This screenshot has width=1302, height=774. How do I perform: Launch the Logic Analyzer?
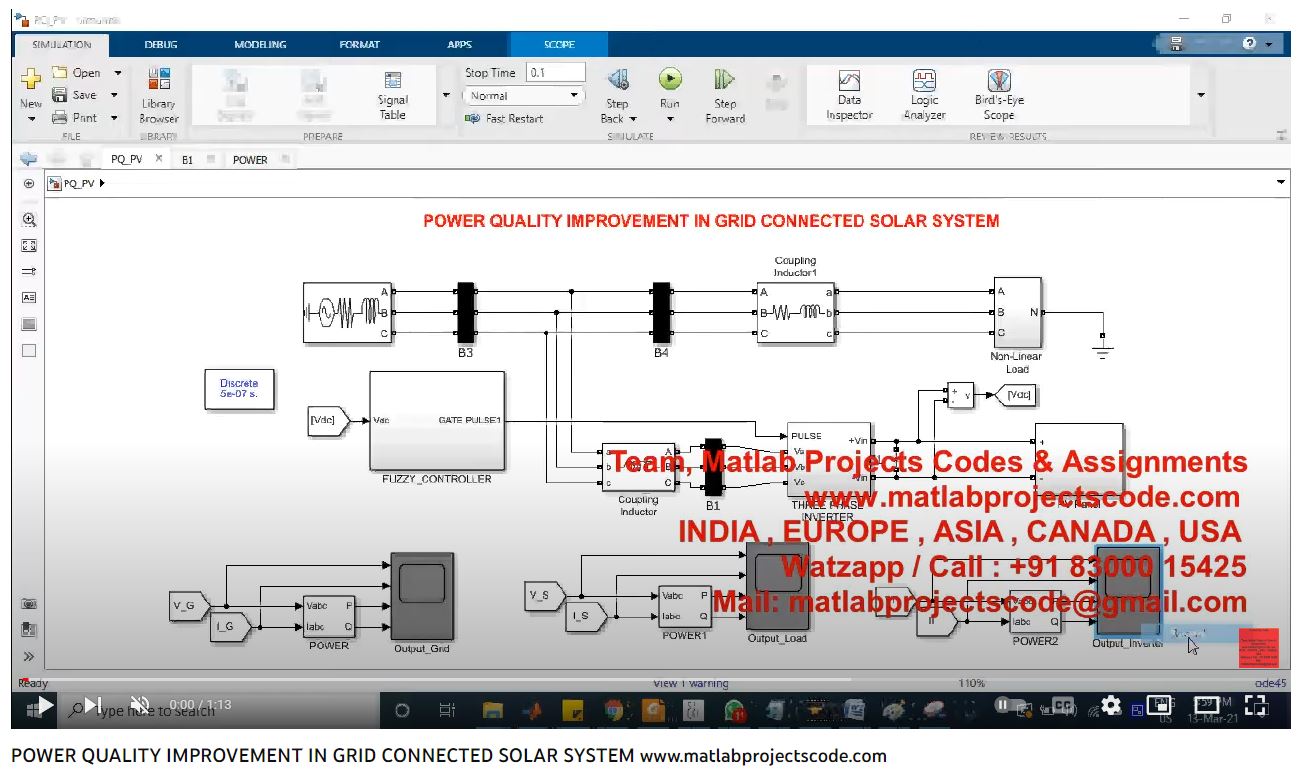click(x=924, y=95)
